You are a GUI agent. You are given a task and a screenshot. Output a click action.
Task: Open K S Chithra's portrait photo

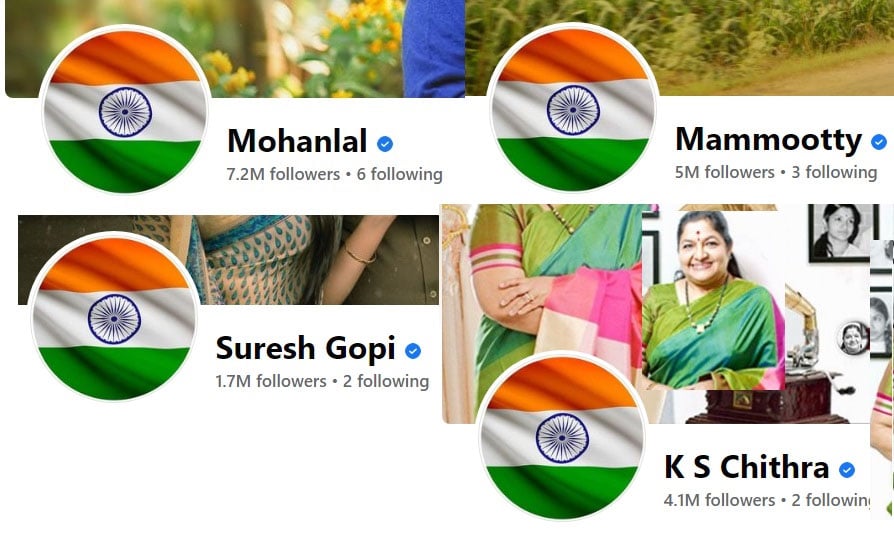coord(713,300)
